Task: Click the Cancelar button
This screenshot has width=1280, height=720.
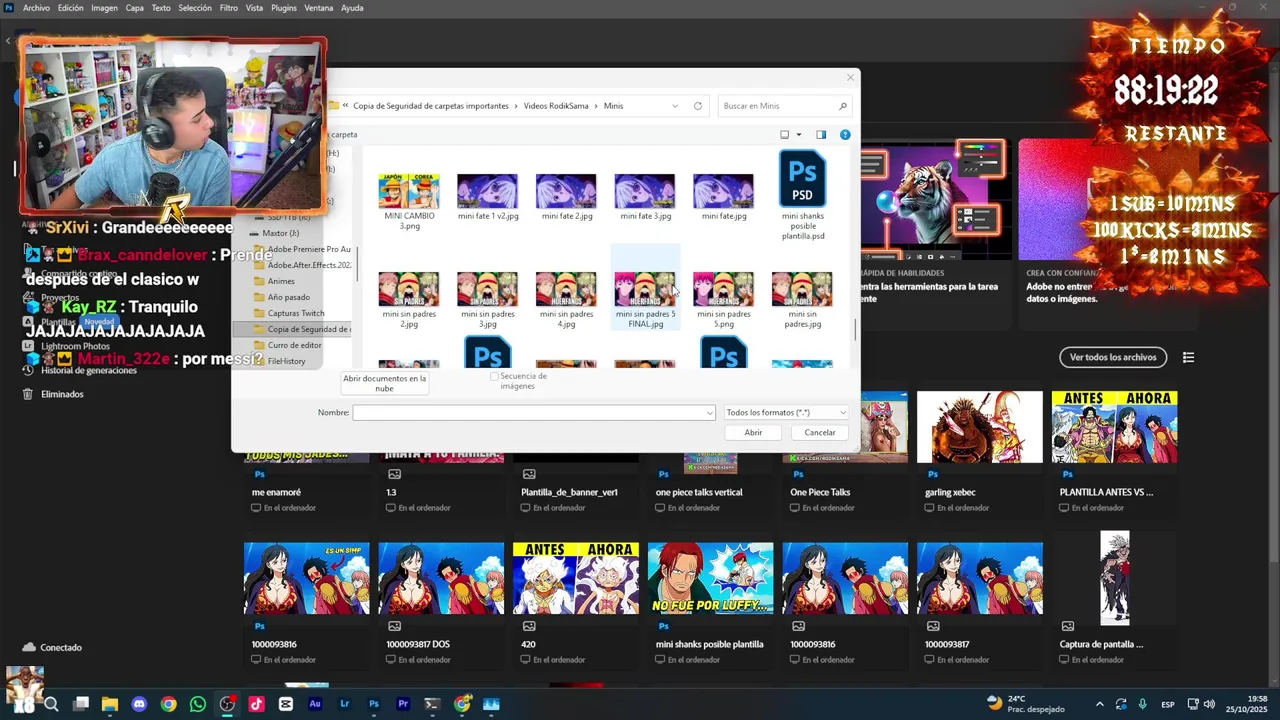Action: 820,432
